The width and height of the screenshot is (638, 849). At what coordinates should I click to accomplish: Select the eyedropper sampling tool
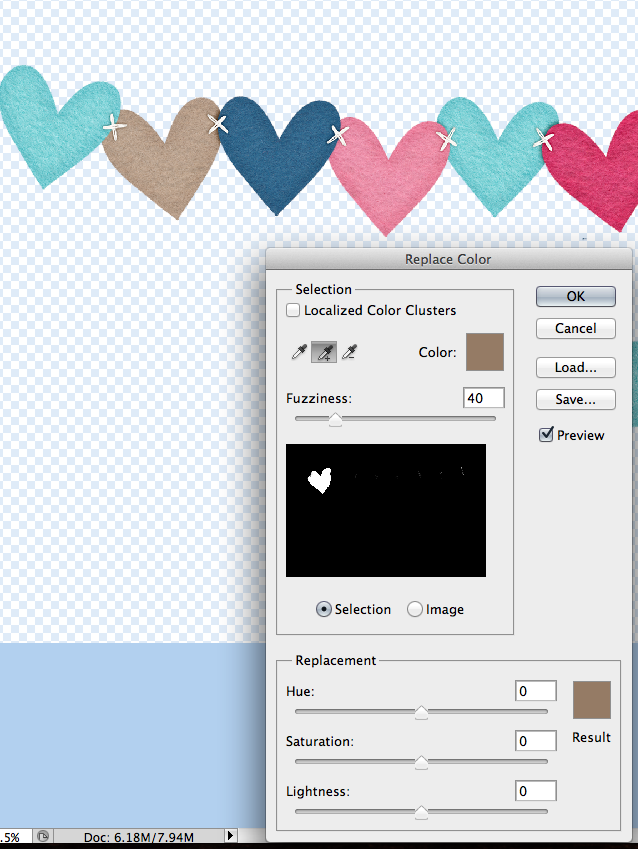[x=299, y=352]
